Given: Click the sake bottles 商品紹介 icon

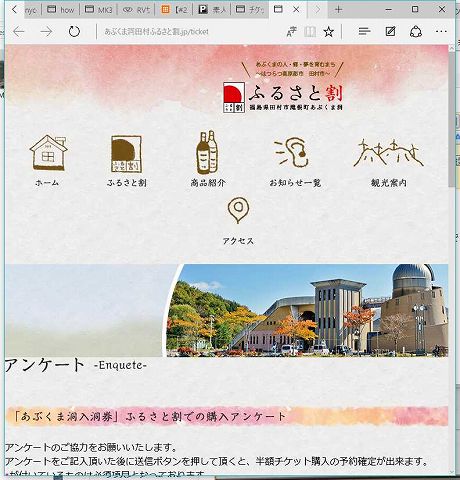Looking at the screenshot, I should 207,152.
